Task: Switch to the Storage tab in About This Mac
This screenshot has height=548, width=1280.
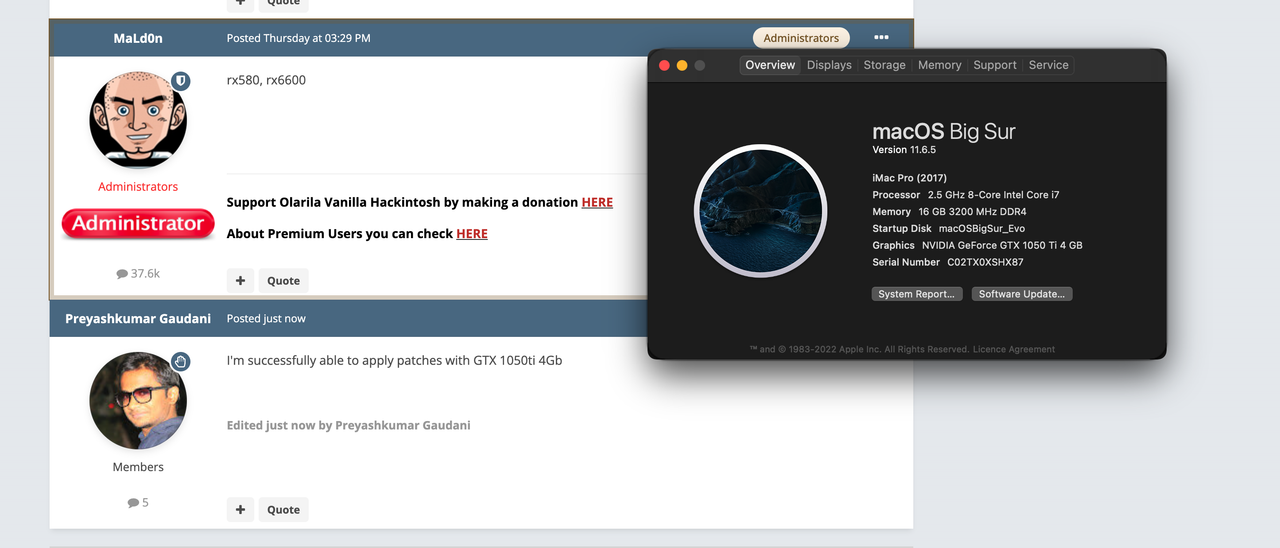Action: point(884,65)
